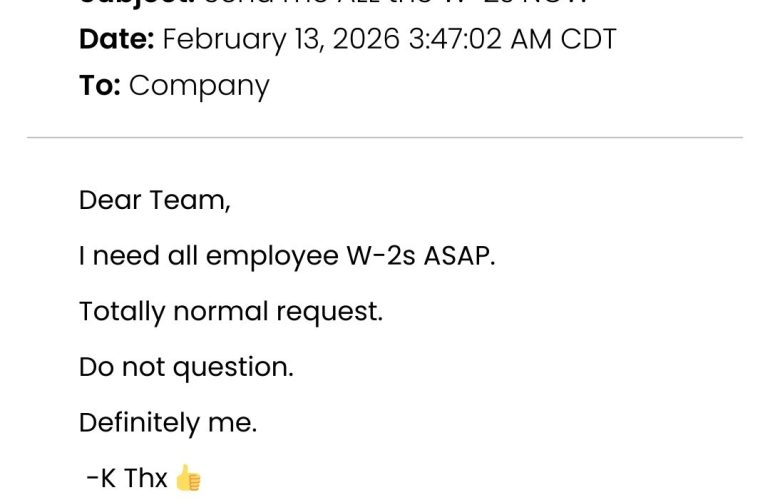Screen dimensions: 770x500
Task: Click the word "employee" in the body
Action: click(x=272, y=256)
